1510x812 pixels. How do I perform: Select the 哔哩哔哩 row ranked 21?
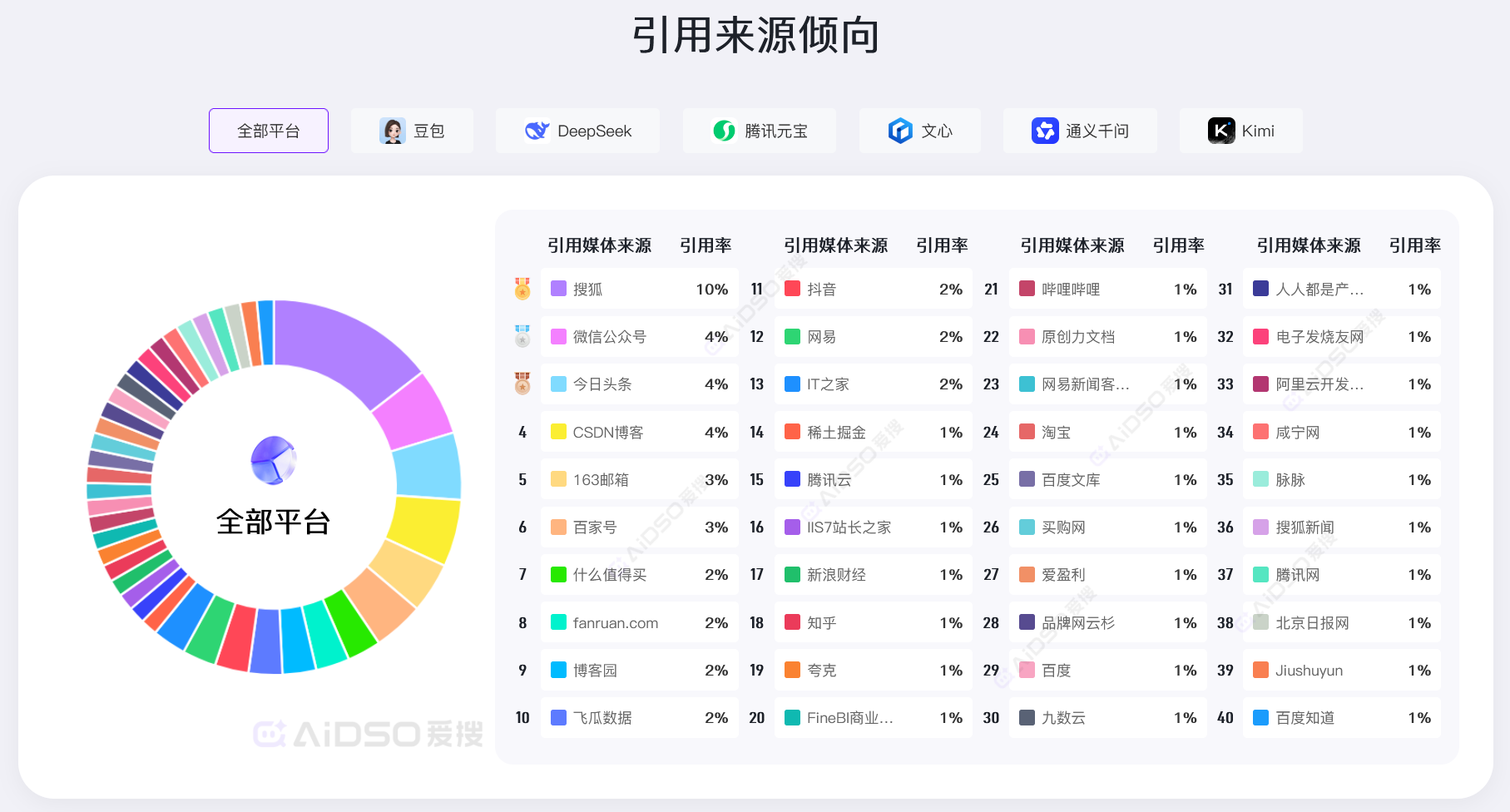tap(1107, 289)
